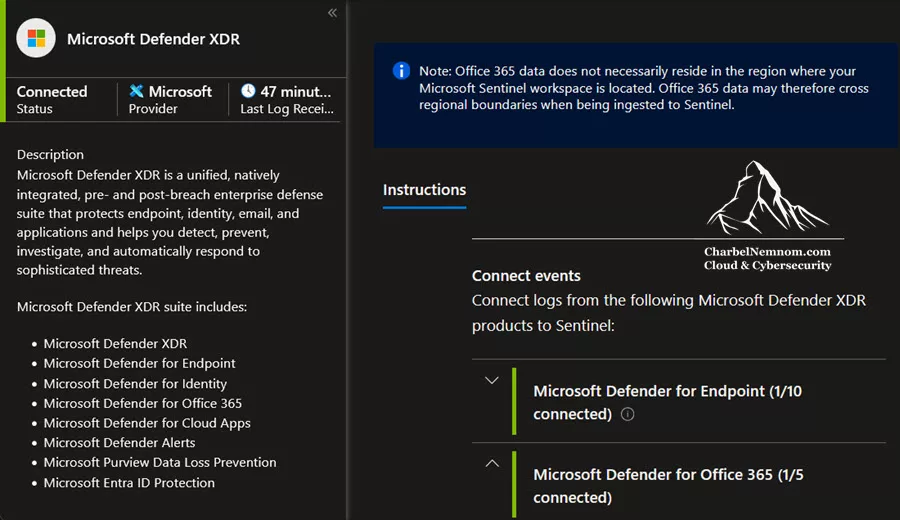Expand the Microsoft Defender for Endpoint section

coord(491,380)
